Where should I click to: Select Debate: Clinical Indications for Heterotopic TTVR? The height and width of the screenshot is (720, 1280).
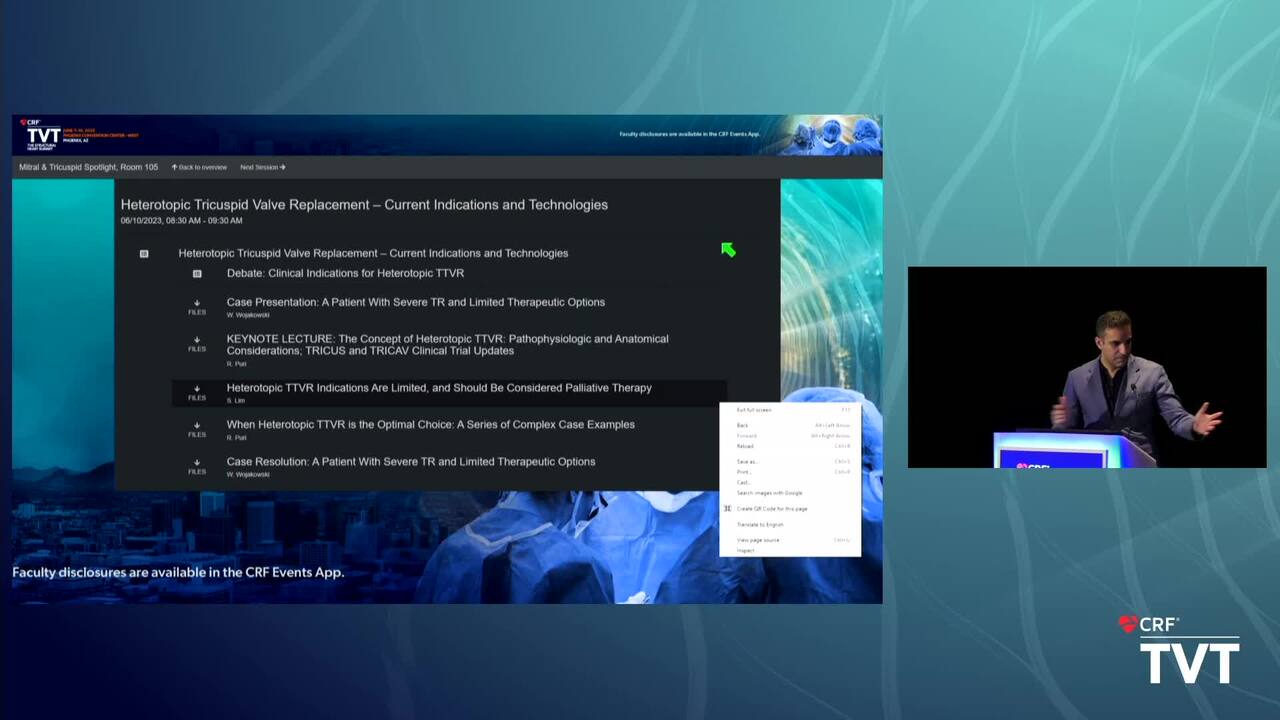[x=346, y=273]
